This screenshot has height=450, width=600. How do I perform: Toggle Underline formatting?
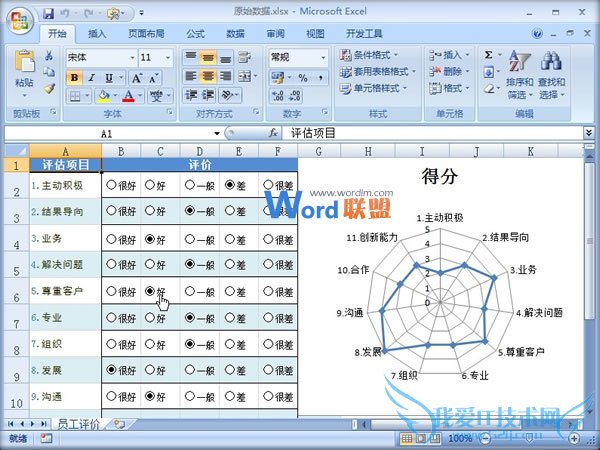[109, 78]
